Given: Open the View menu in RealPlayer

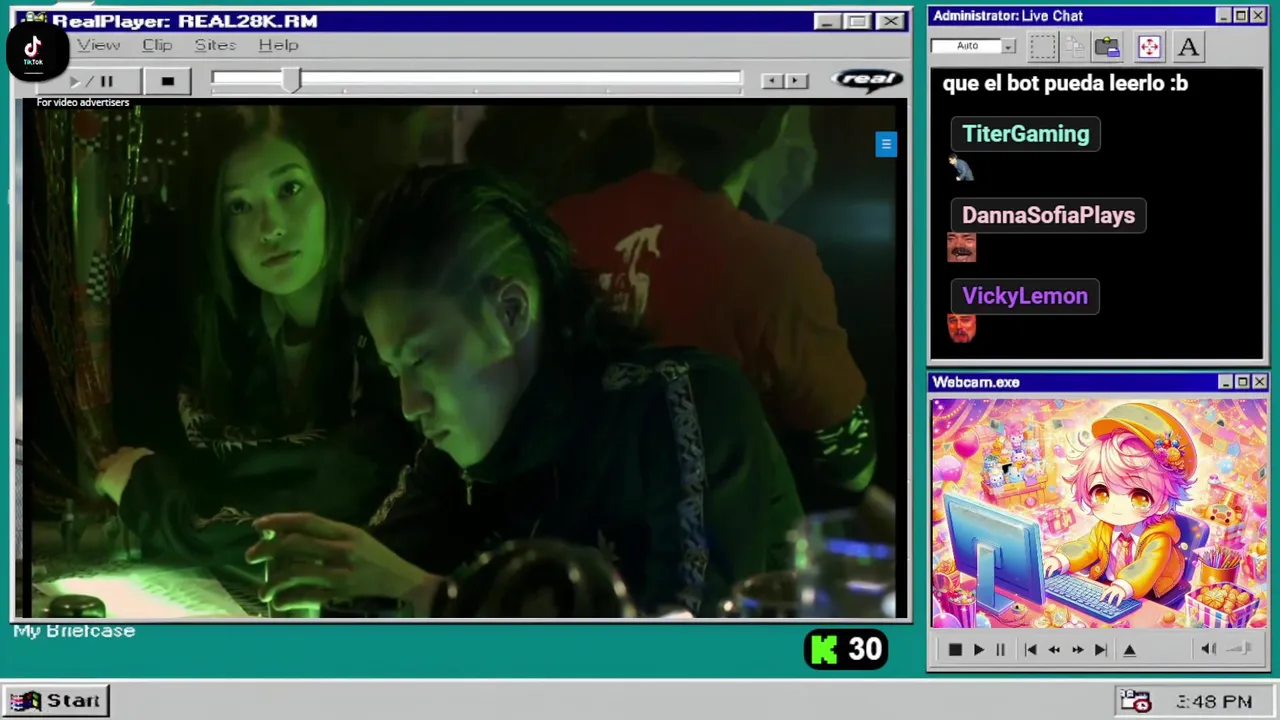Looking at the screenshot, I should pos(99,45).
